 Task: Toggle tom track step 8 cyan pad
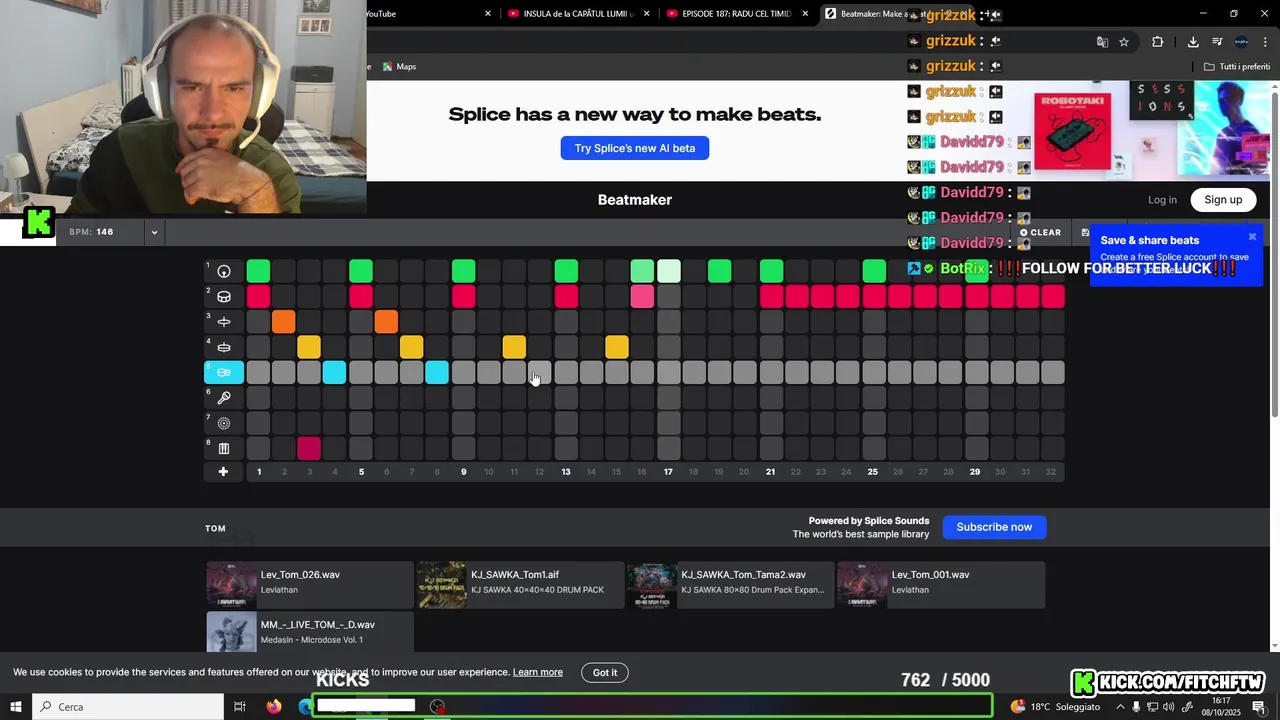click(437, 372)
